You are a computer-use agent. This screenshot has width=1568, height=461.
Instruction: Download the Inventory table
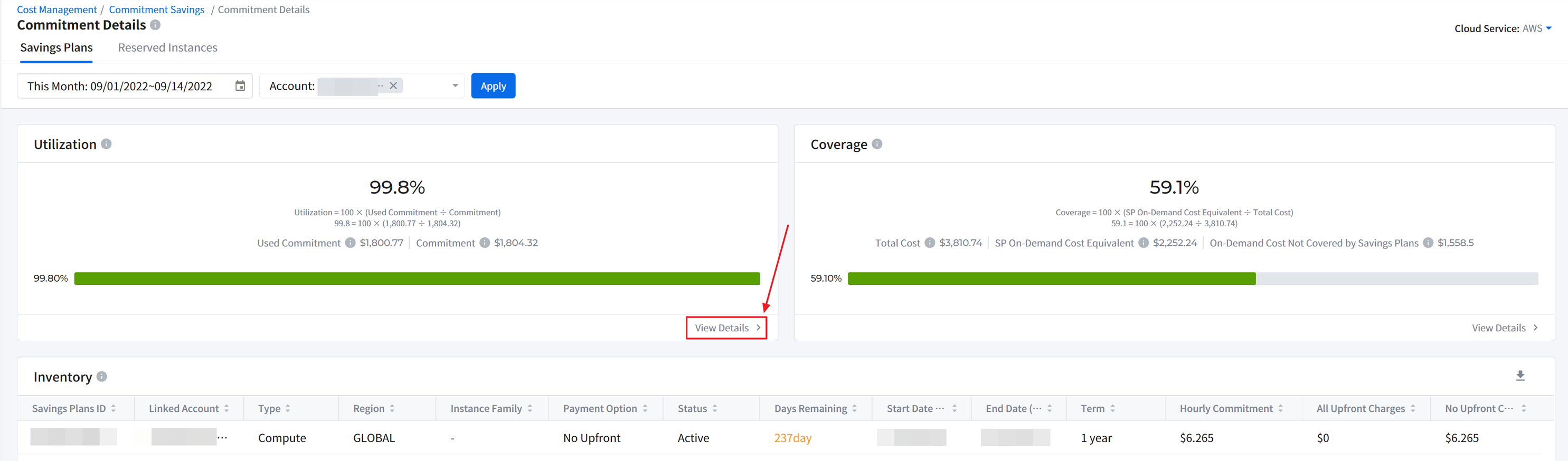[x=1520, y=376]
